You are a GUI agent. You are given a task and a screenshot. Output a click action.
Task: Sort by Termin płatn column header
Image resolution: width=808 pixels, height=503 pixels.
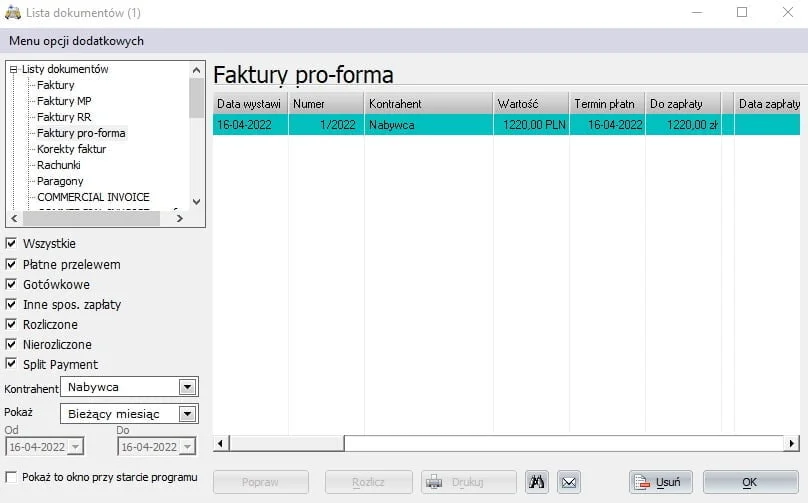pyautogui.click(x=608, y=104)
